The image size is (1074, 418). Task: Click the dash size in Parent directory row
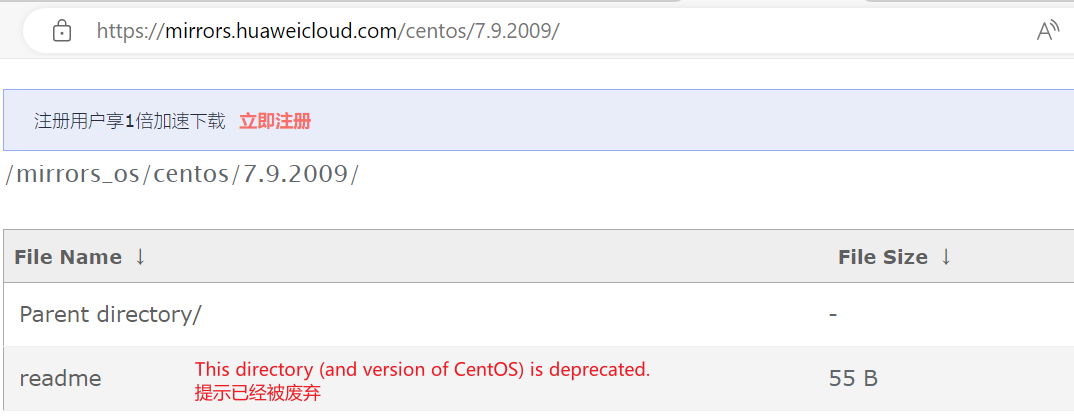833,314
